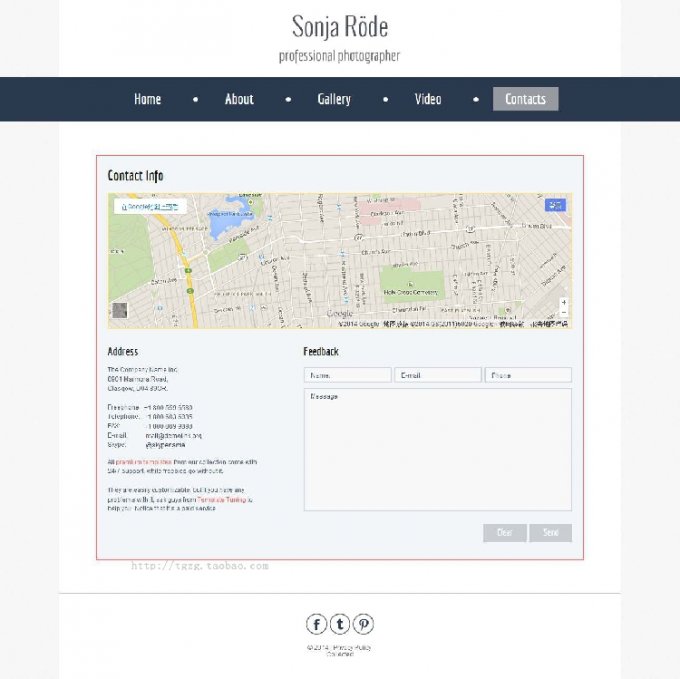Viewport: 680px width, 679px height.
Task: Click inside the Message text area
Action: pyautogui.click(x=437, y=450)
